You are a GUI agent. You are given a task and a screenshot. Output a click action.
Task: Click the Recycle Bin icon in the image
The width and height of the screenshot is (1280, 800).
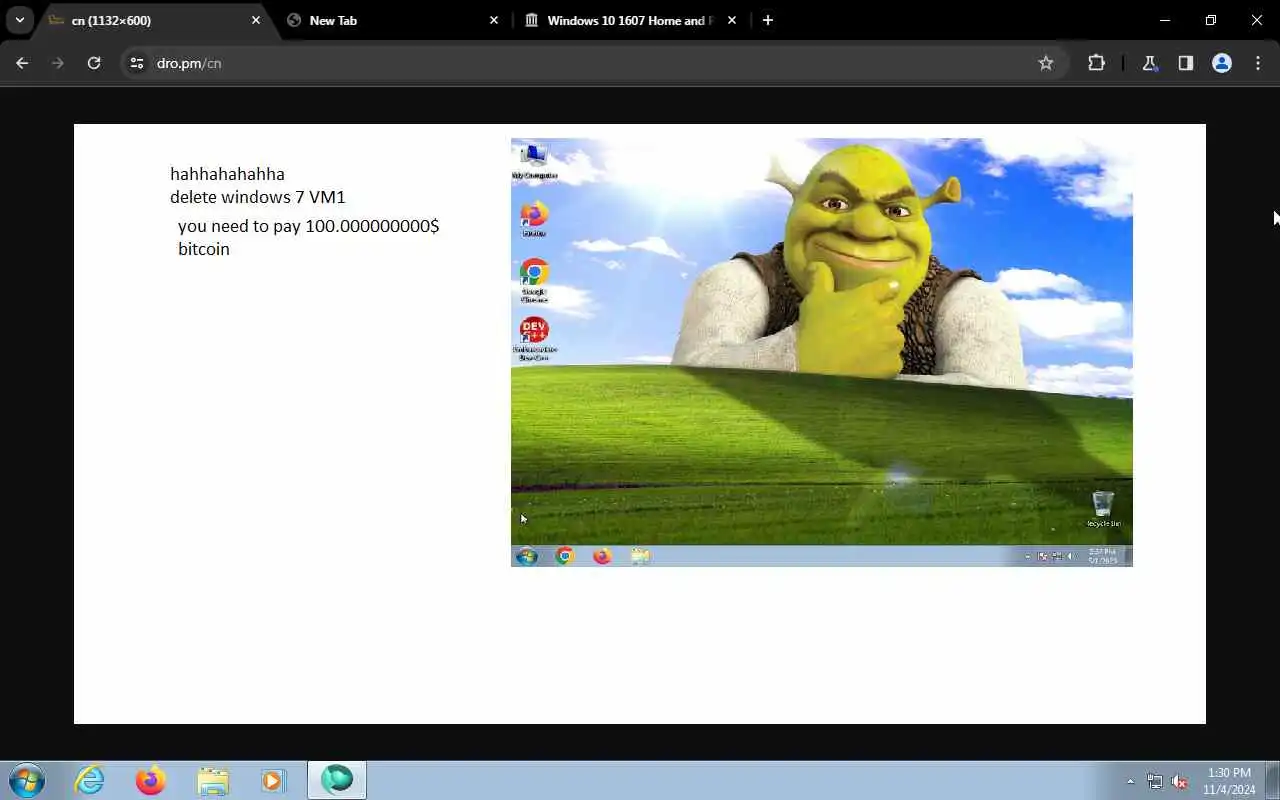tap(1103, 508)
